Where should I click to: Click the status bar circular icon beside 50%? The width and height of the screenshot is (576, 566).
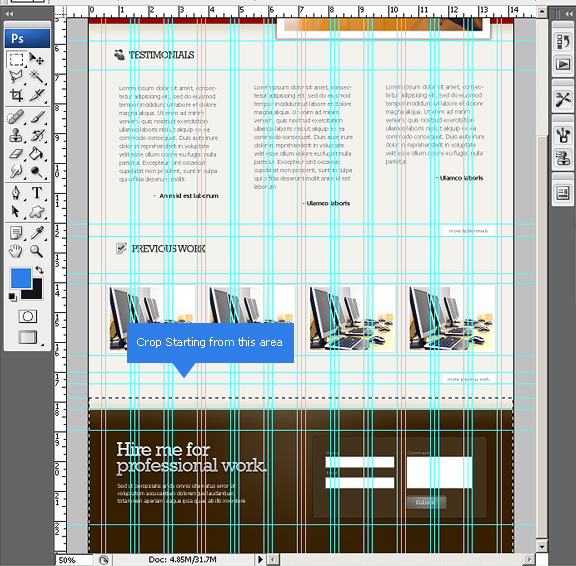(104, 560)
